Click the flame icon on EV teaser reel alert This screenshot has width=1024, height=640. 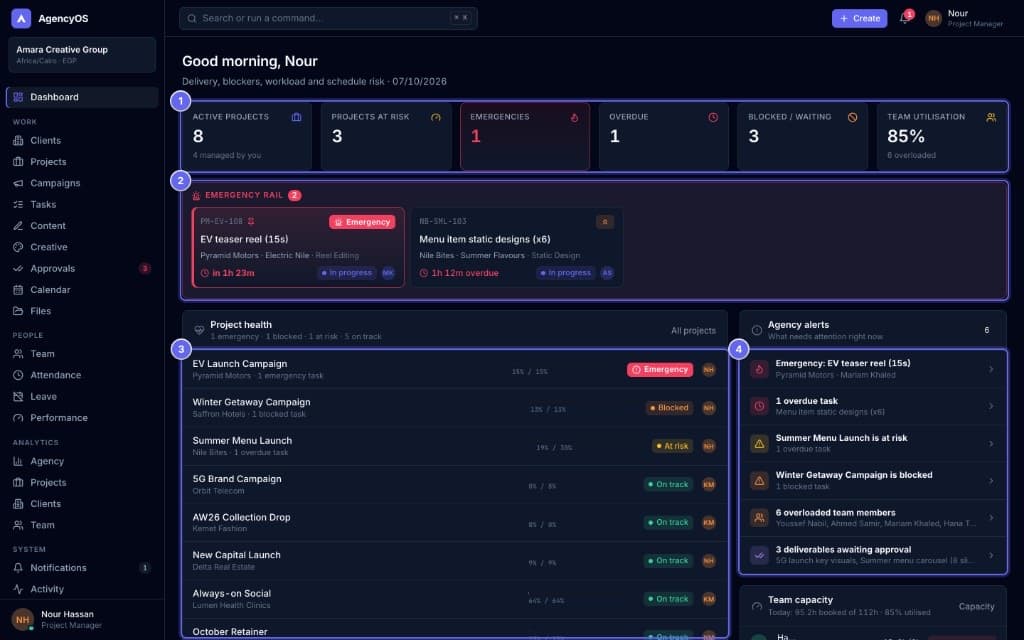point(759,369)
